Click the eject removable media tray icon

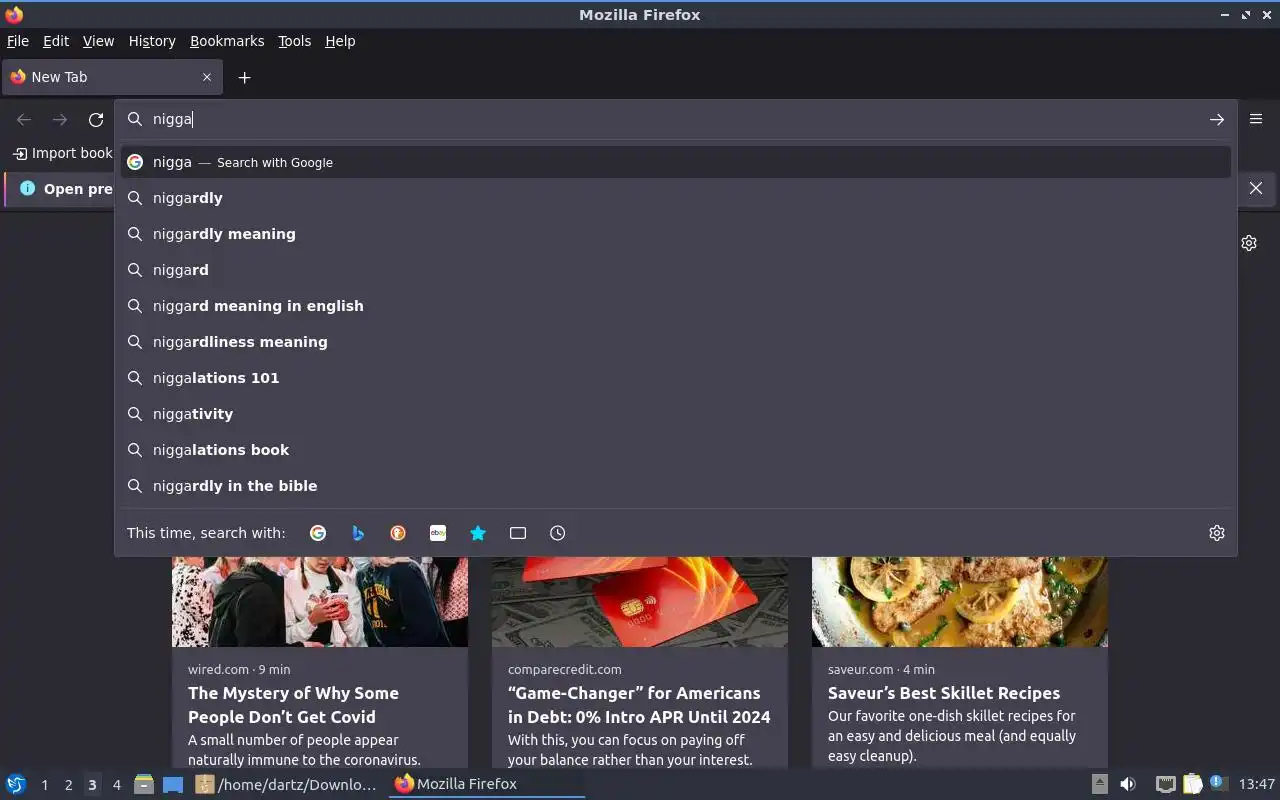coord(1099,784)
